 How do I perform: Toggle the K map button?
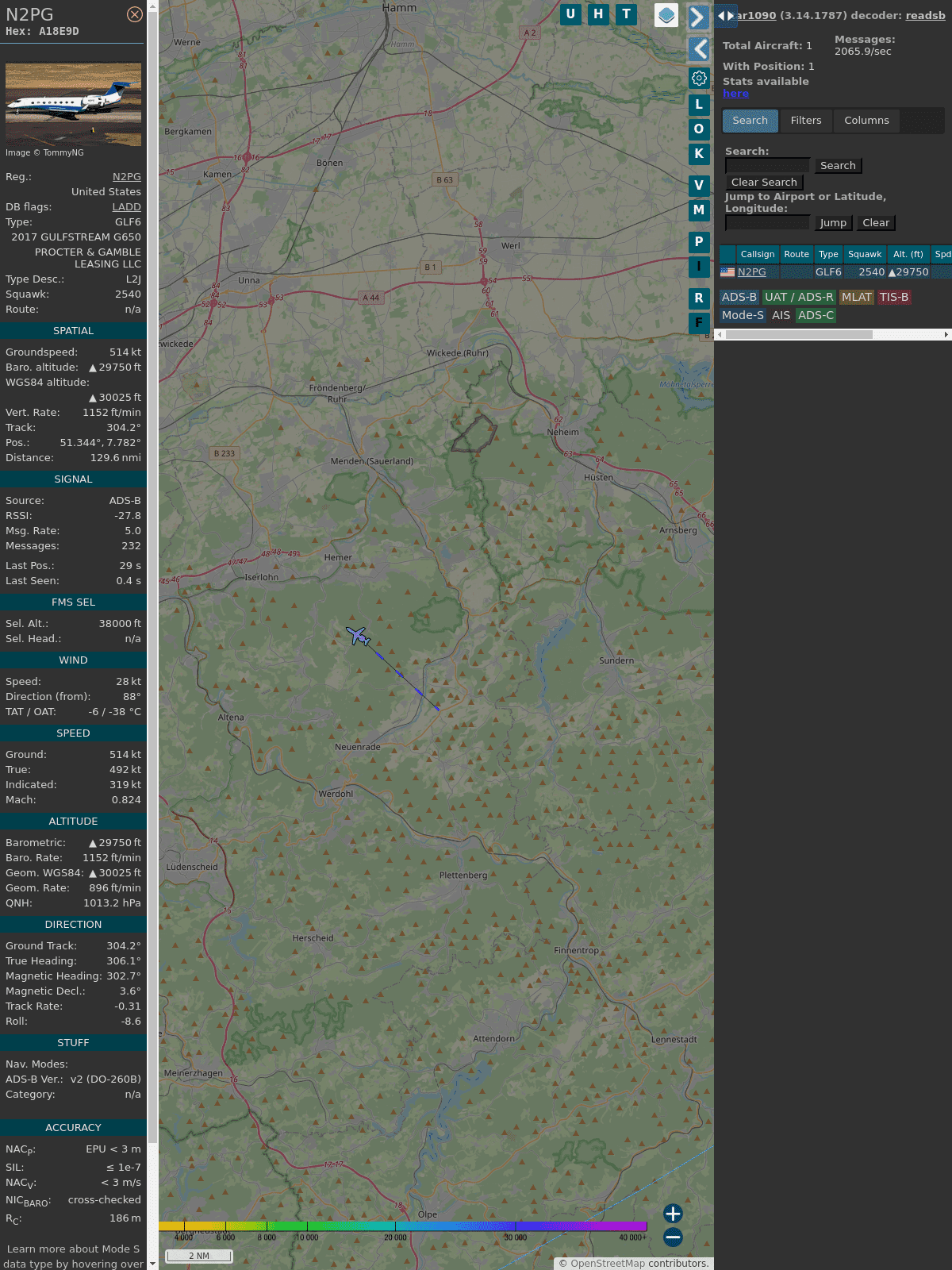[699, 154]
